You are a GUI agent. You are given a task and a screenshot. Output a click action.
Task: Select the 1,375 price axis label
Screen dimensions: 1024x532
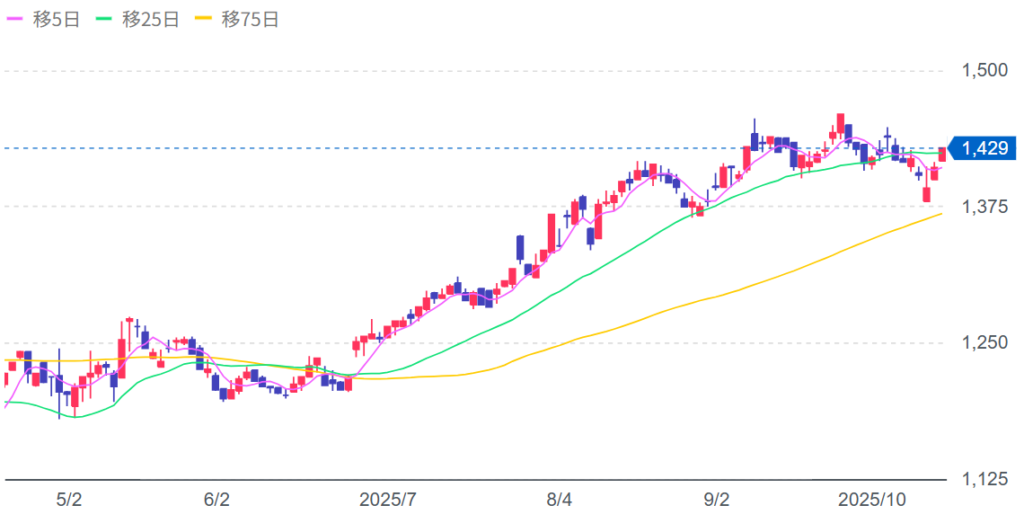tap(982, 206)
